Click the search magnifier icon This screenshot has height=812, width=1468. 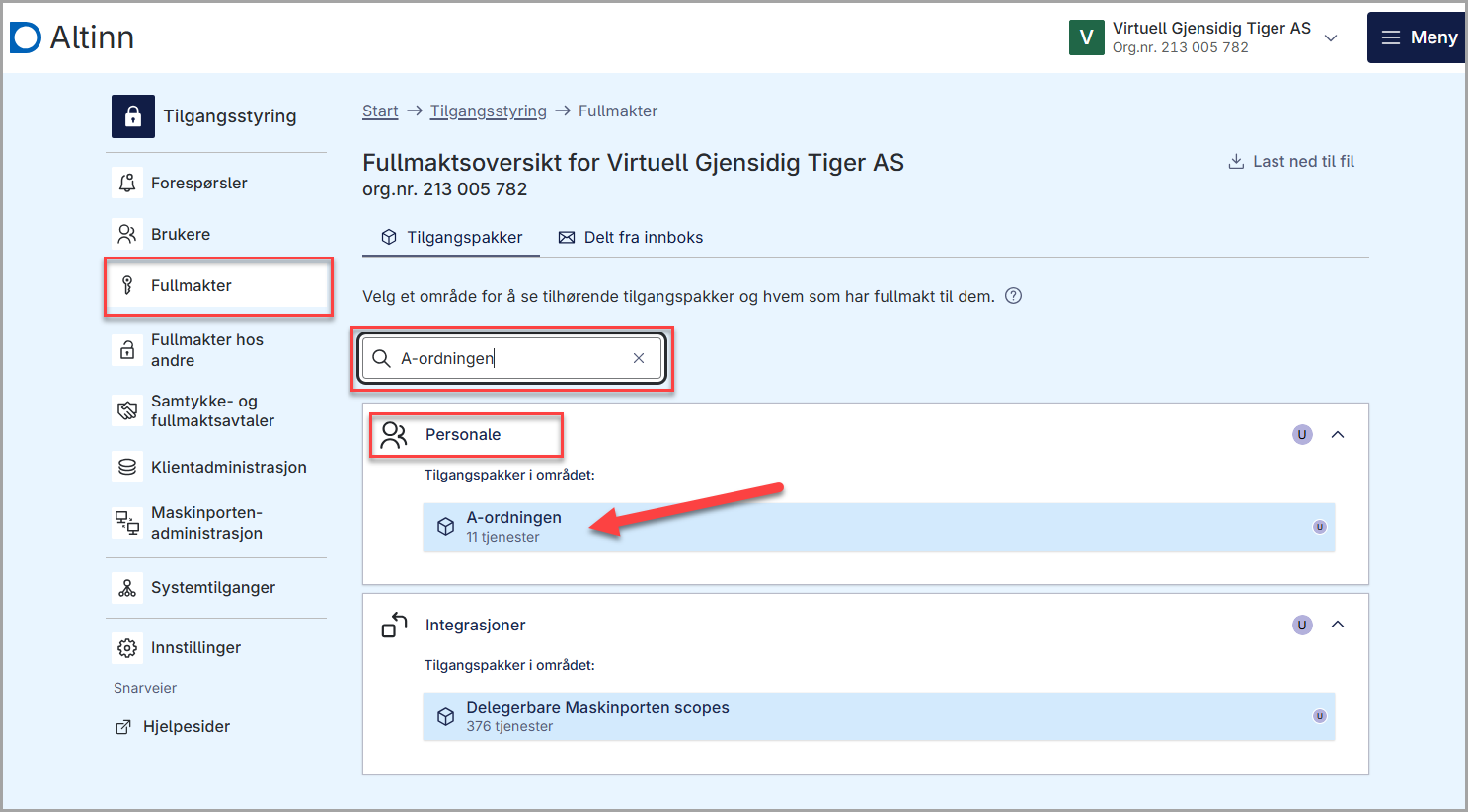point(381,358)
